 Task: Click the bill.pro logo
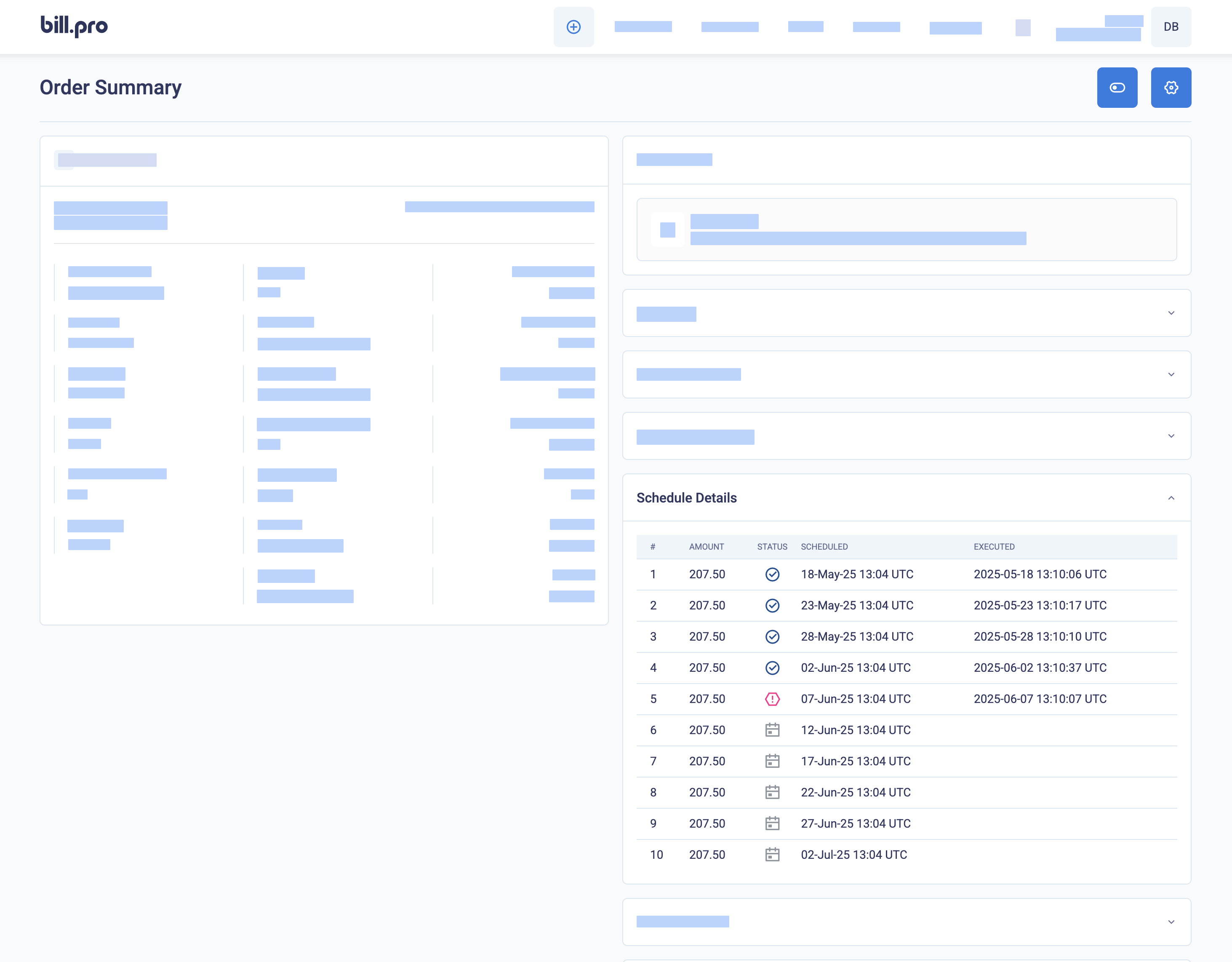click(74, 26)
